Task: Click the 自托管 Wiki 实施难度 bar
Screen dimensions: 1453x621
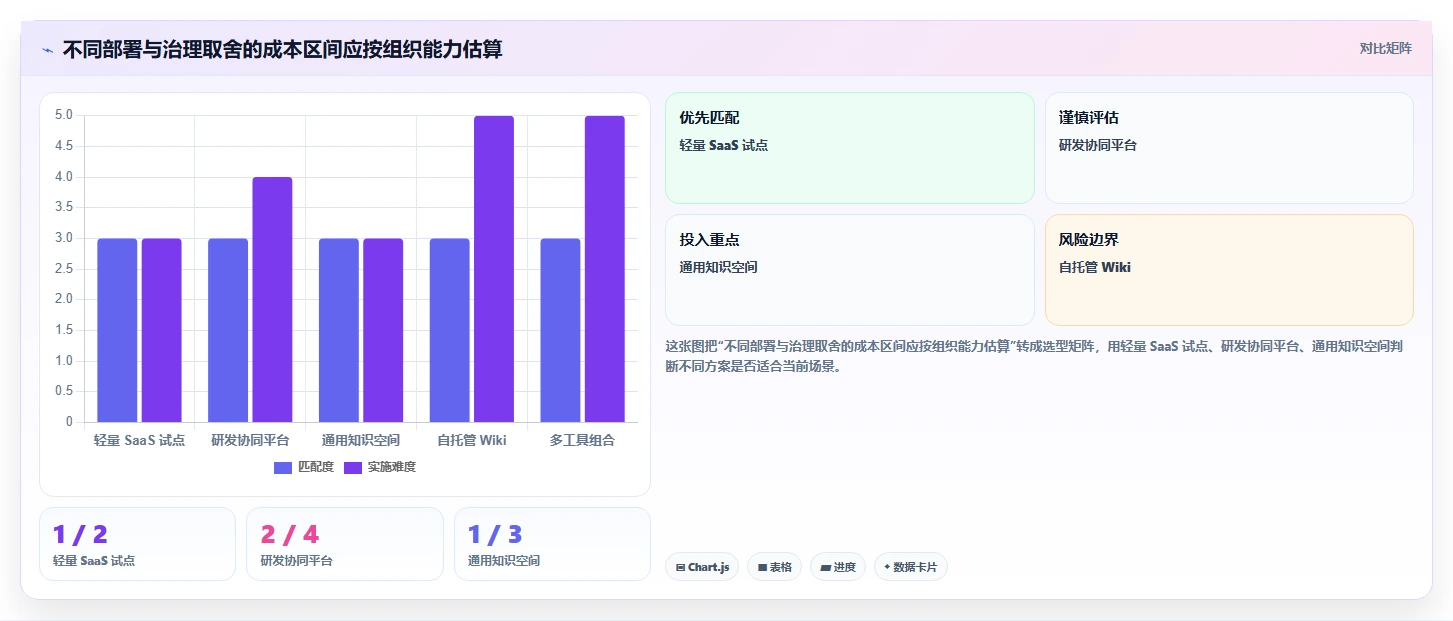Action: click(494, 269)
